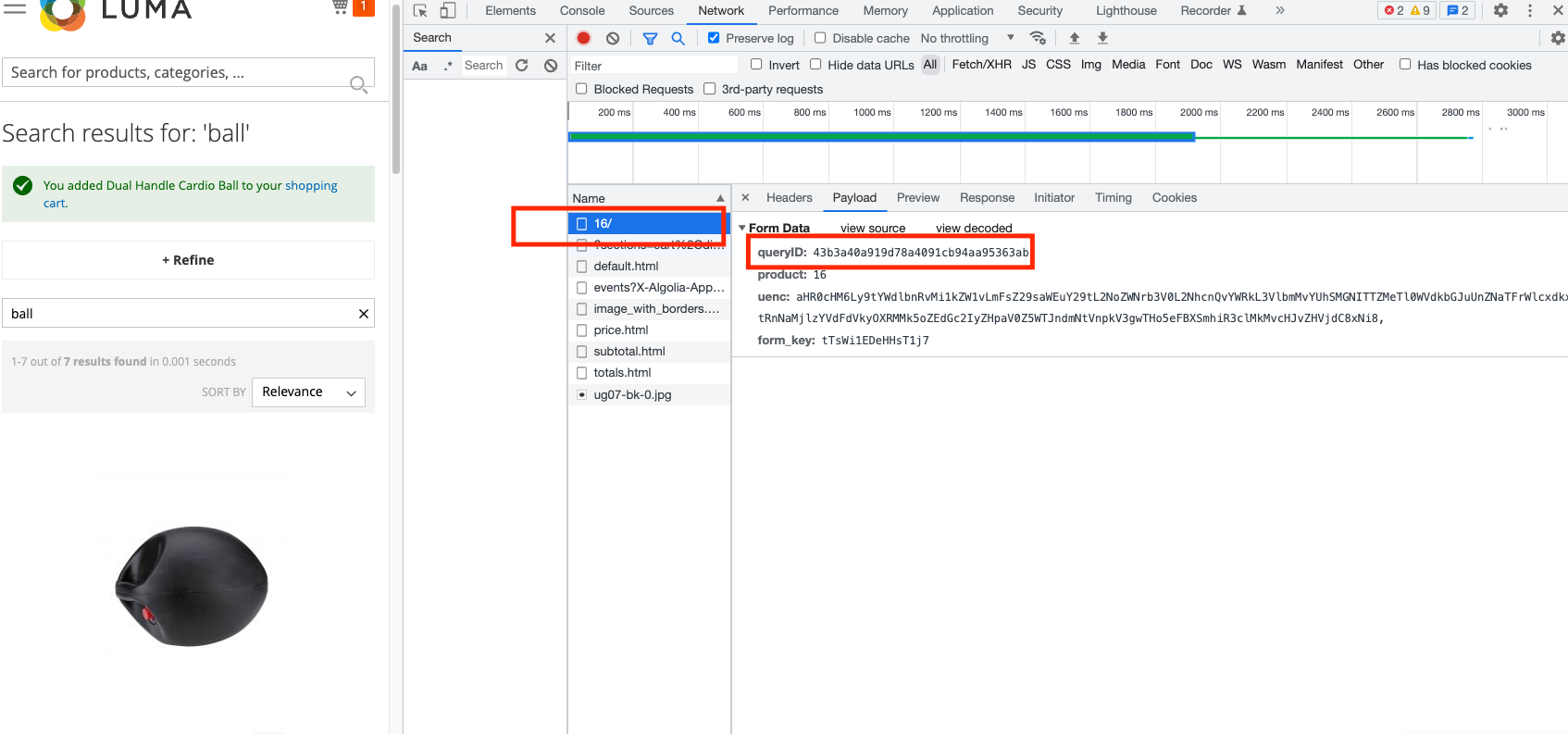Follow the shopping cart link
Screen dimensions: 1568x734
point(311,185)
